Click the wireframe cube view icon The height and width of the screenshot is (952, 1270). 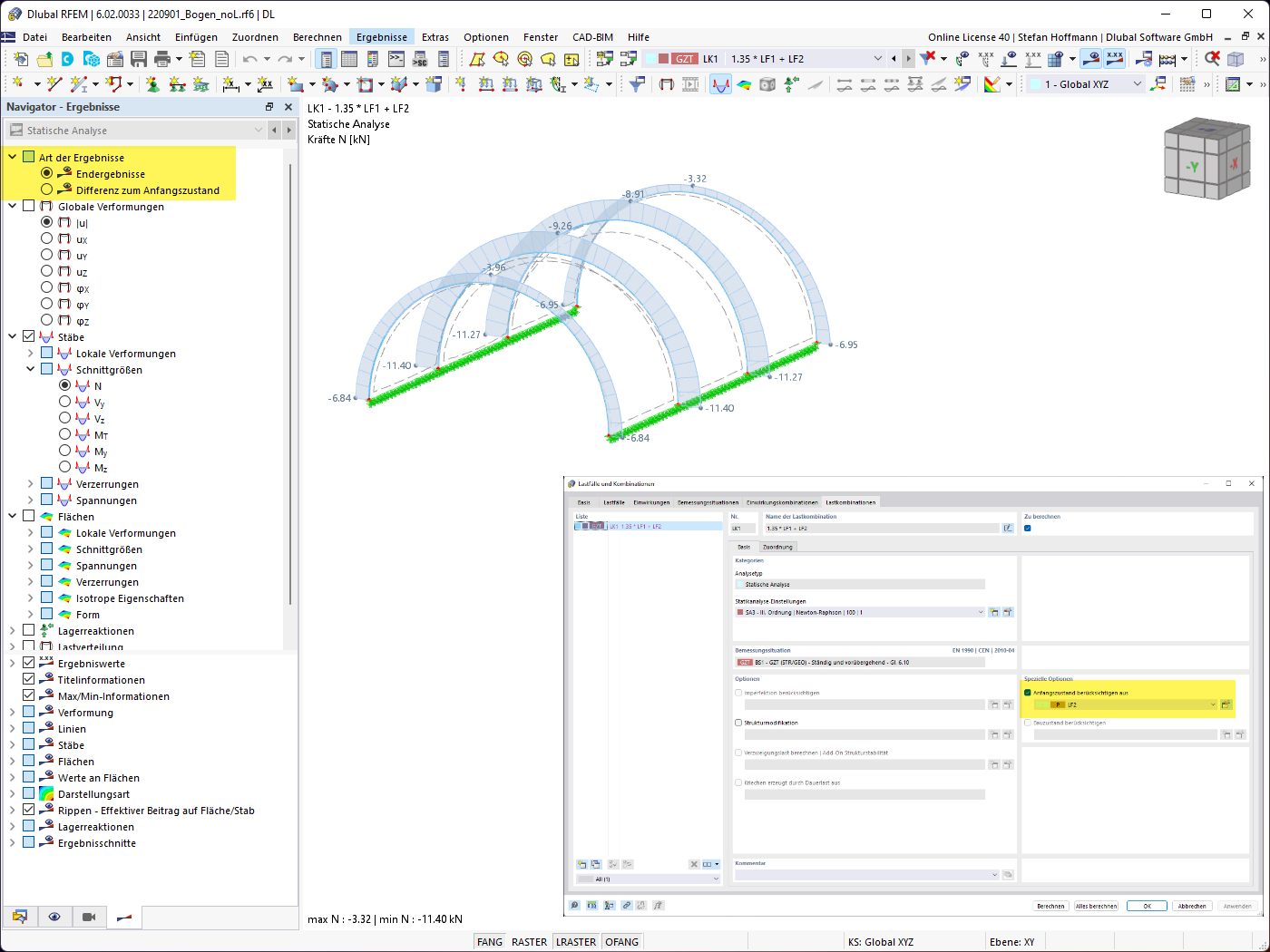click(1236, 59)
